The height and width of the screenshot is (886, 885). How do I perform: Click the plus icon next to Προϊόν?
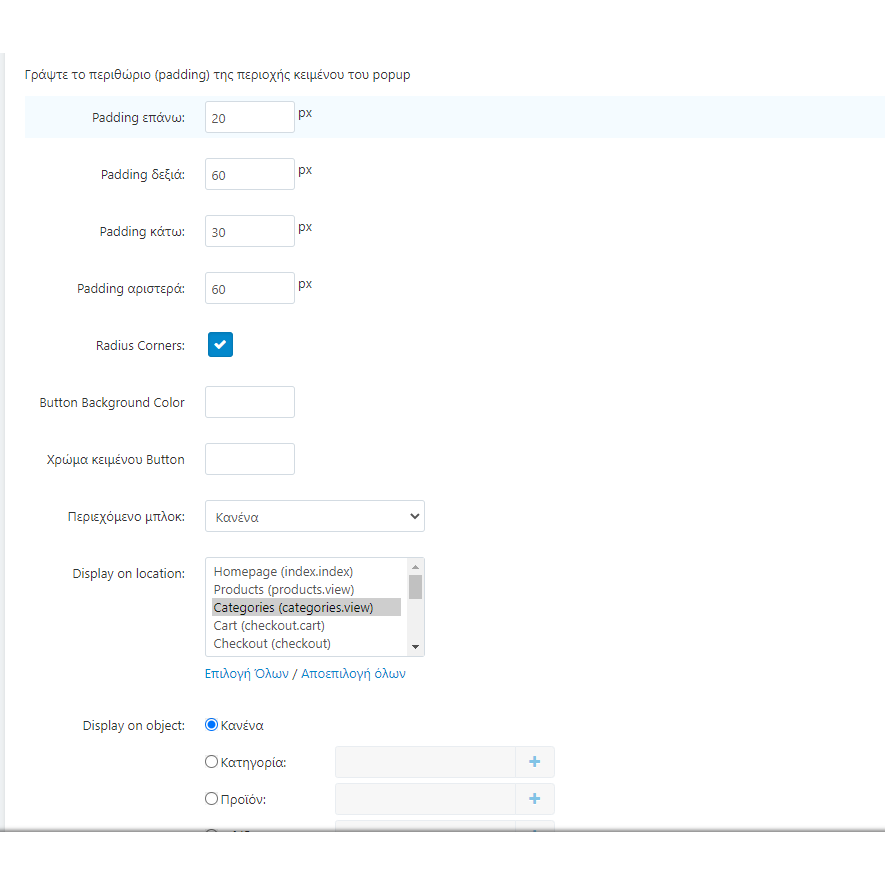(x=534, y=799)
